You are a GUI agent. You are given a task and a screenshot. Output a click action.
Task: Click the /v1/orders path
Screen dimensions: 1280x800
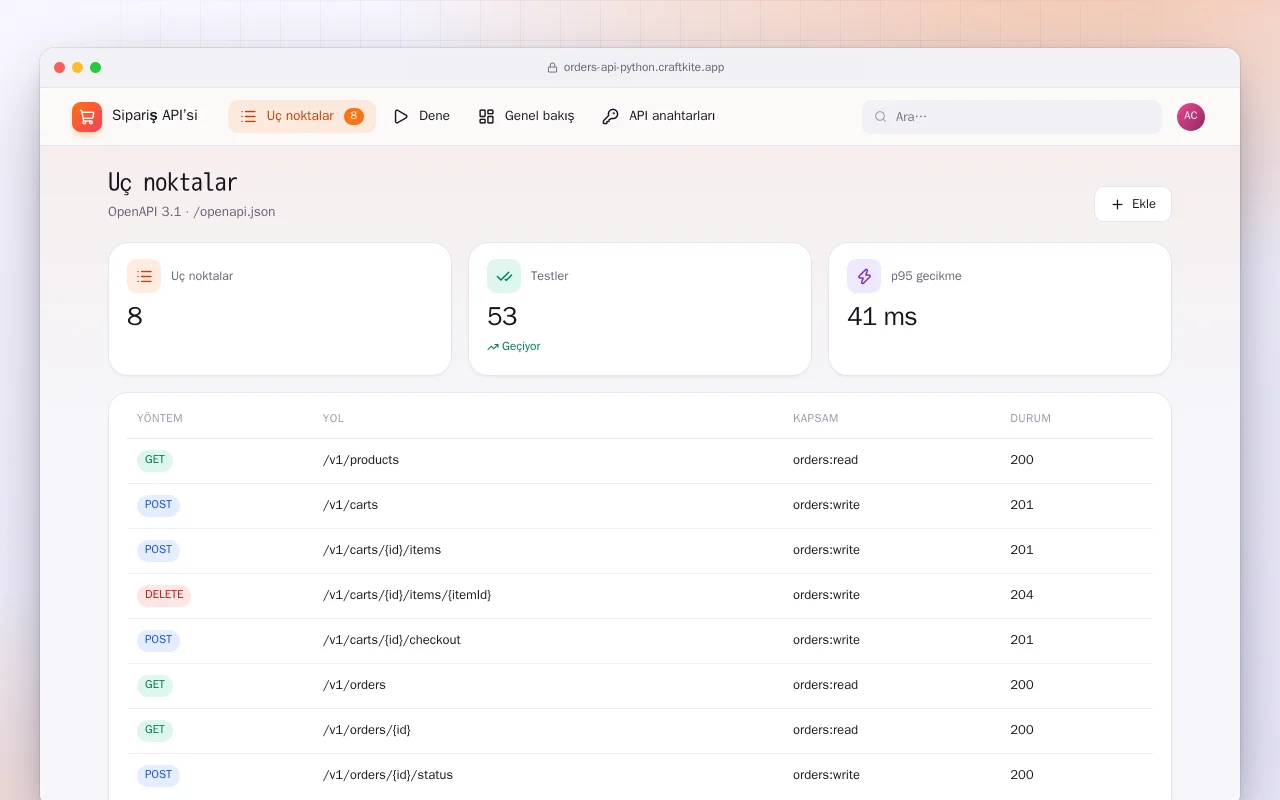(x=355, y=685)
